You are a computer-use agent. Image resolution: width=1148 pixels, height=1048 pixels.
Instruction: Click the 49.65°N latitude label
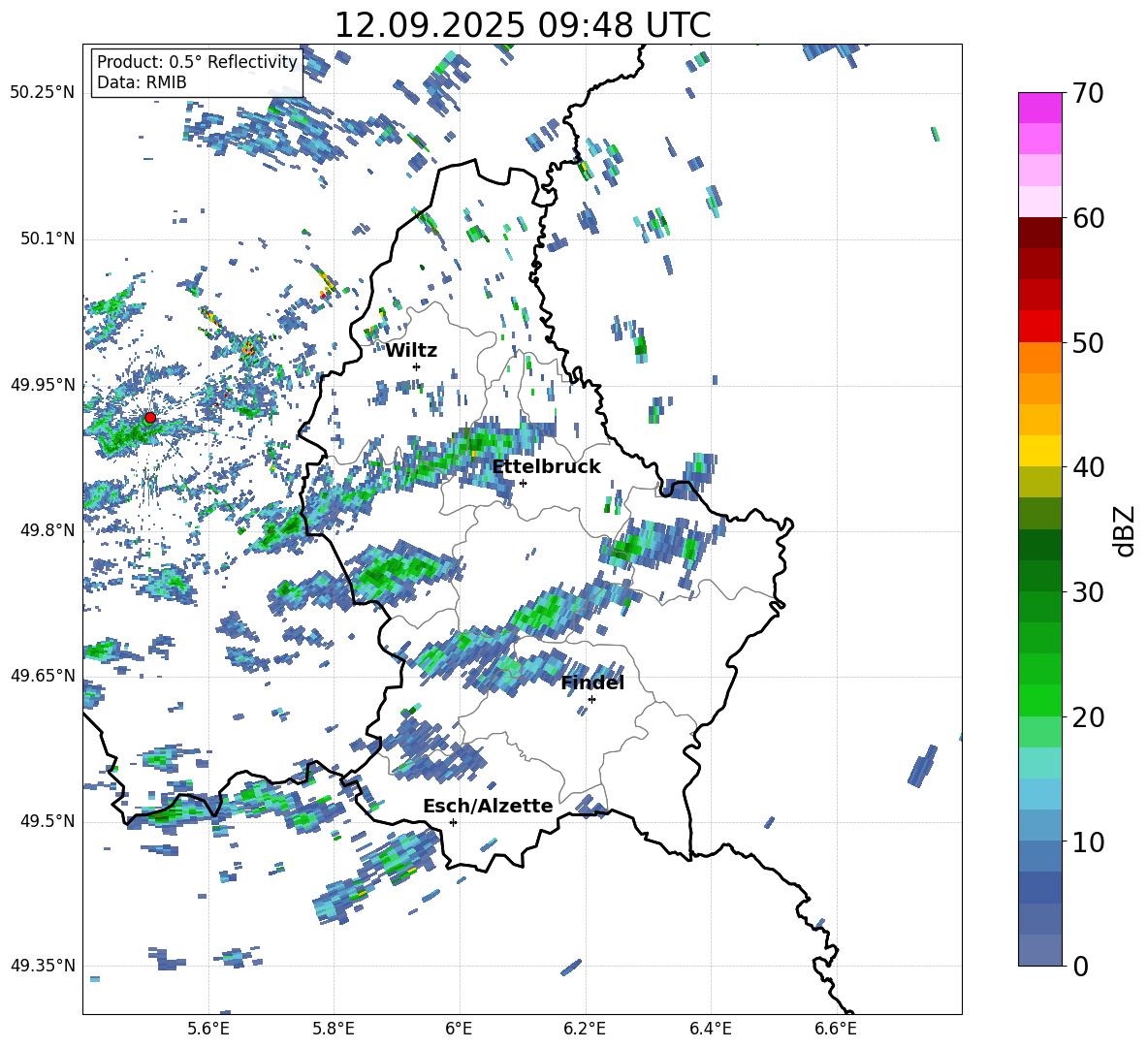click(x=43, y=676)
